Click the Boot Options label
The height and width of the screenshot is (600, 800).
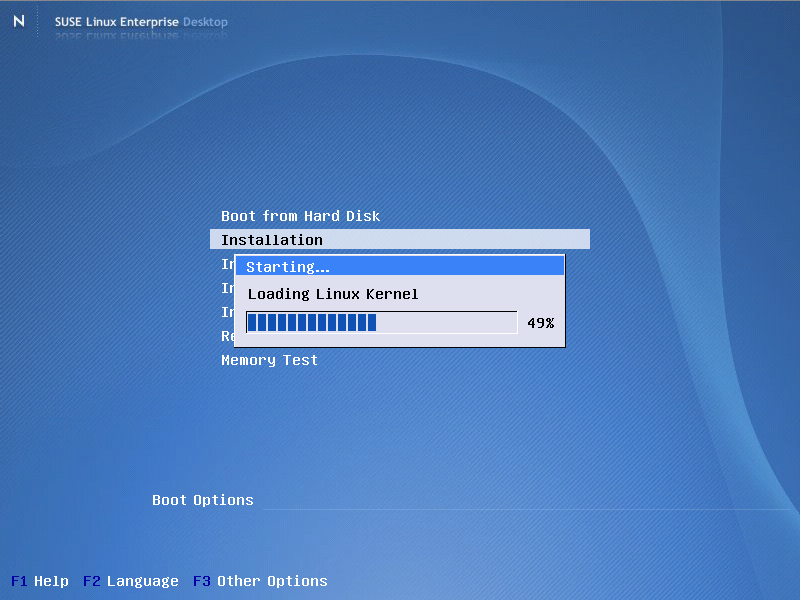coord(203,500)
